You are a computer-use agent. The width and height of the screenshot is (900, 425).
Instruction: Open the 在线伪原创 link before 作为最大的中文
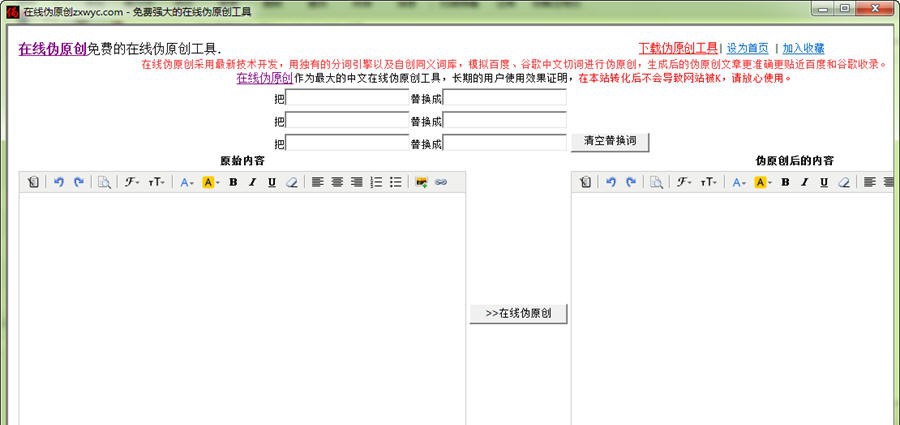point(265,78)
